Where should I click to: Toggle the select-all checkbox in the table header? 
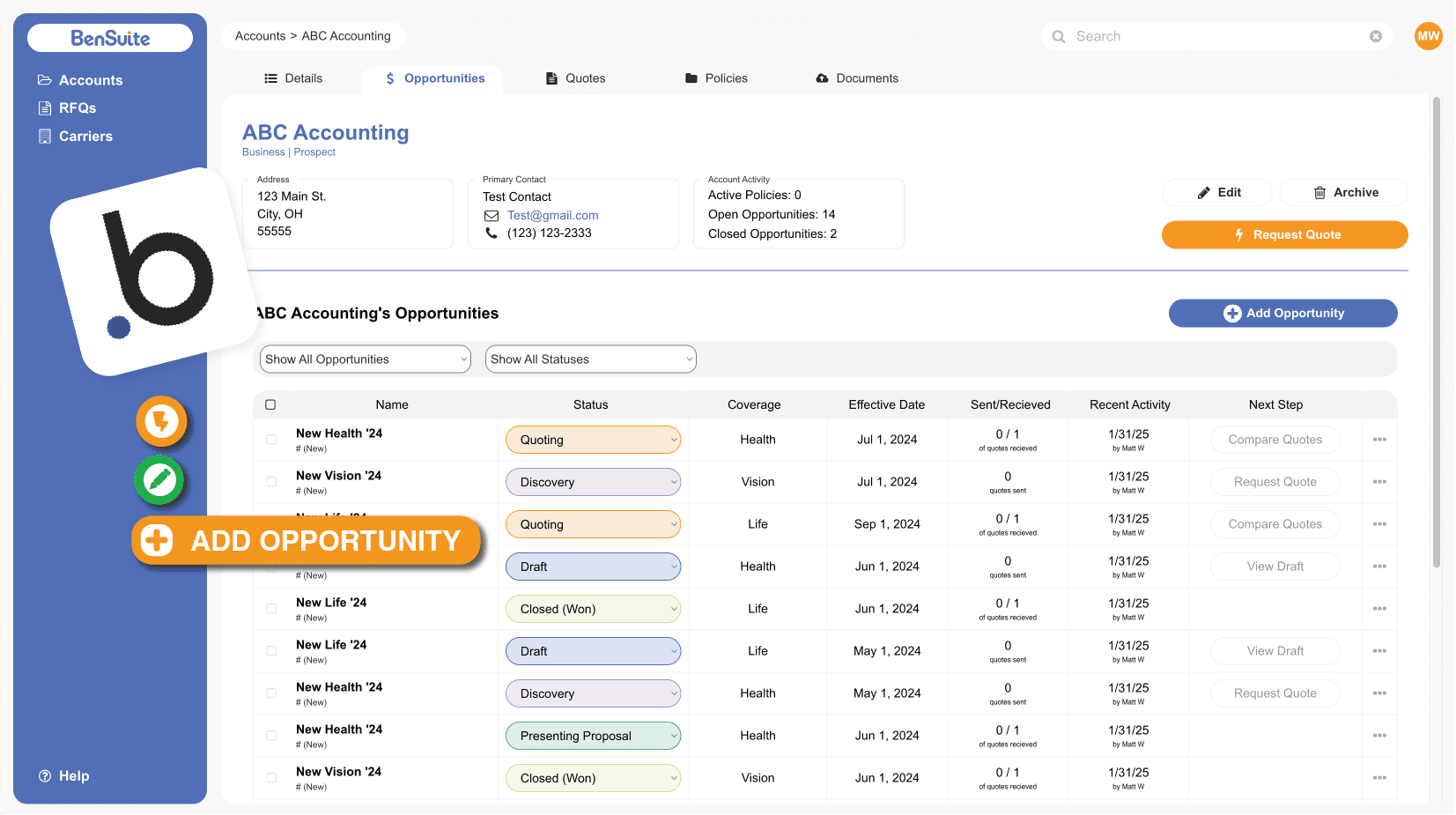click(x=270, y=405)
